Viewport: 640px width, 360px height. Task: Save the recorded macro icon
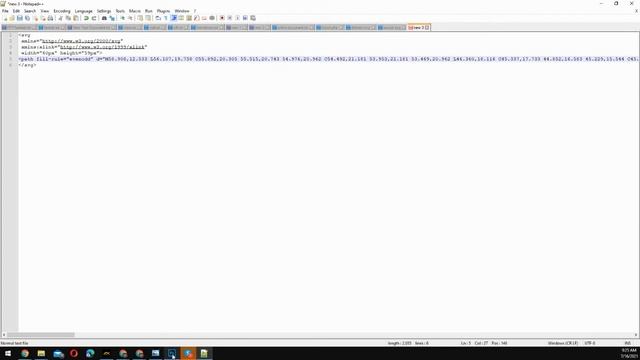point(253,18)
